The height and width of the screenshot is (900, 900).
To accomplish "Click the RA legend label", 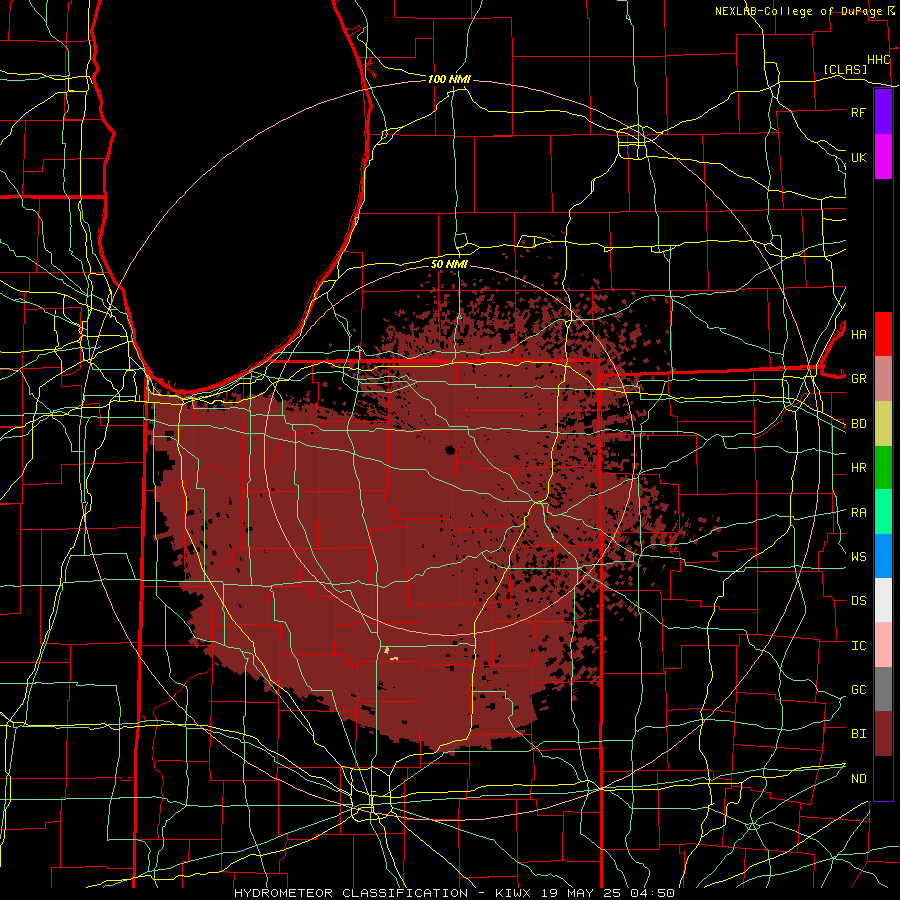I will 858,513.
